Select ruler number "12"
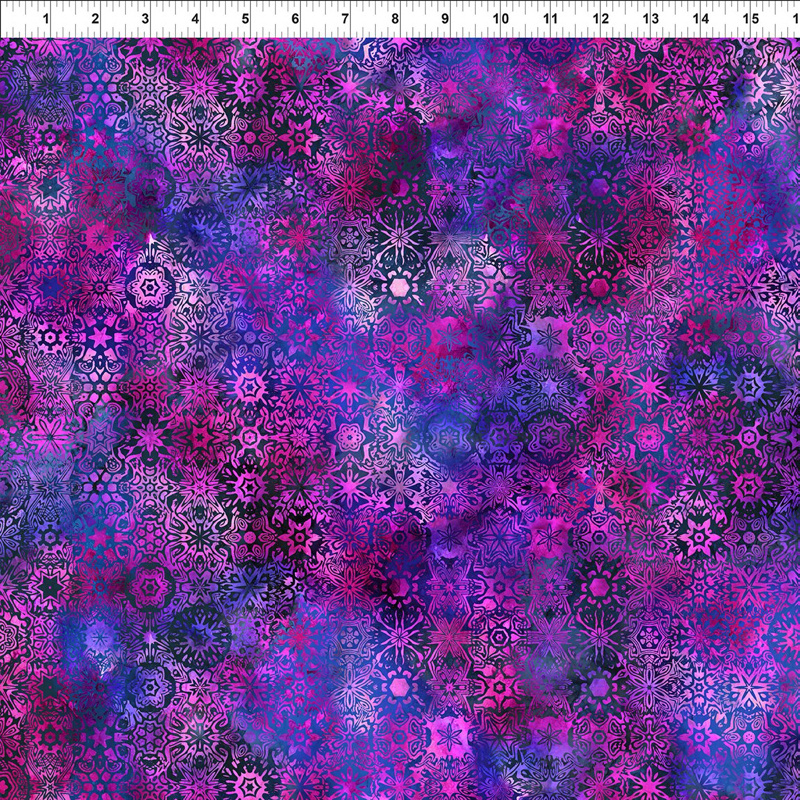800x800 pixels. click(601, 19)
